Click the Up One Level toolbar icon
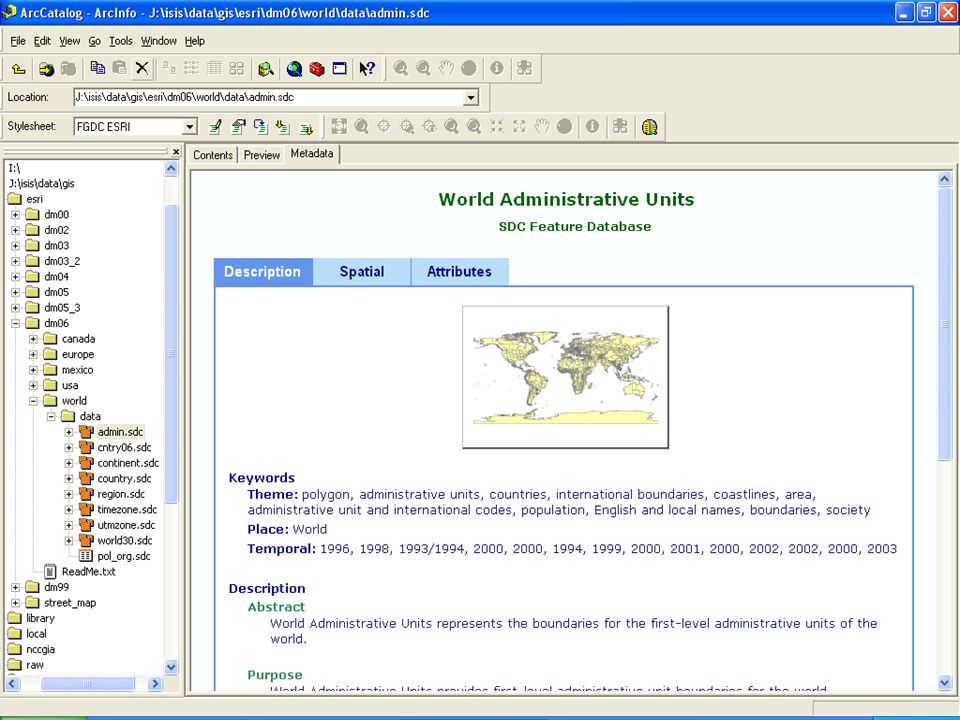The image size is (960, 720). (x=18, y=69)
